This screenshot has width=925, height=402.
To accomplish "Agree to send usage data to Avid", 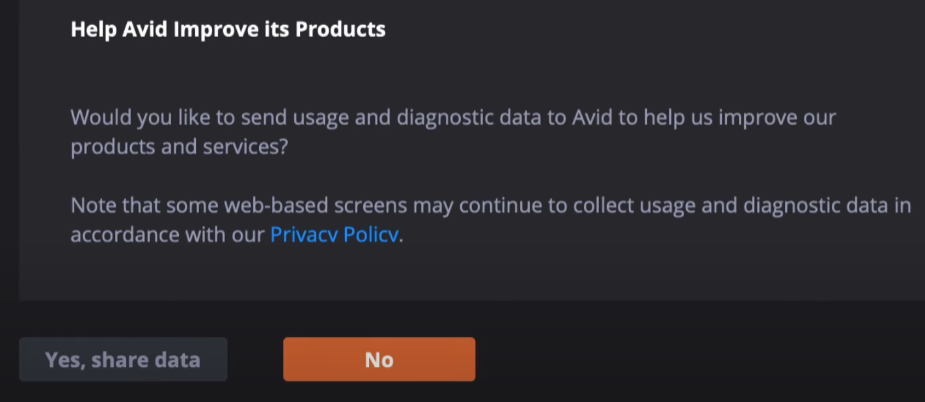I will pyautogui.click(x=123, y=360).
